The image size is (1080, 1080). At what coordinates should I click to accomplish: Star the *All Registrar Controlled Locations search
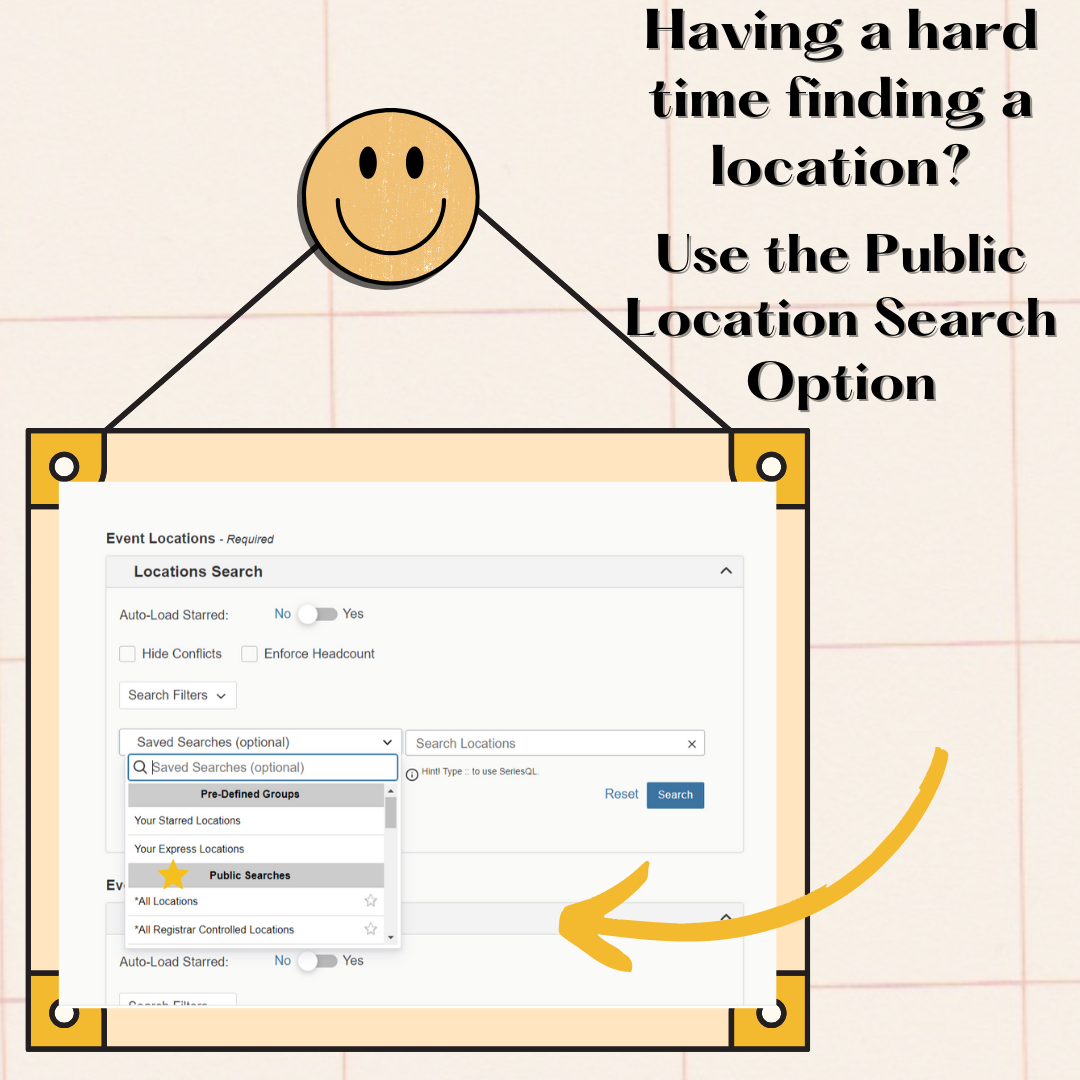(370, 929)
